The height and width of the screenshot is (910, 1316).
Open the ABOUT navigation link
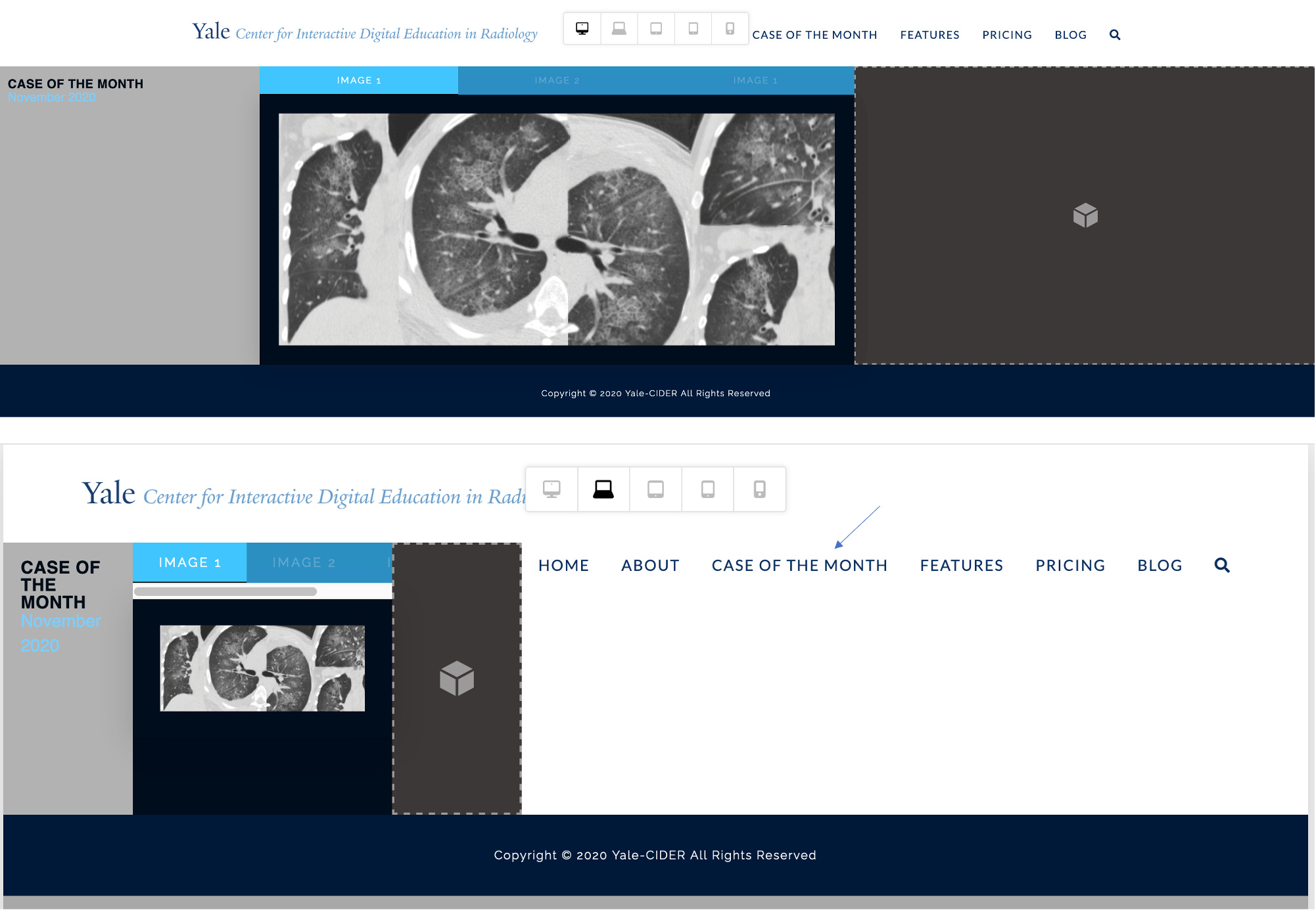pyautogui.click(x=650, y=566)
